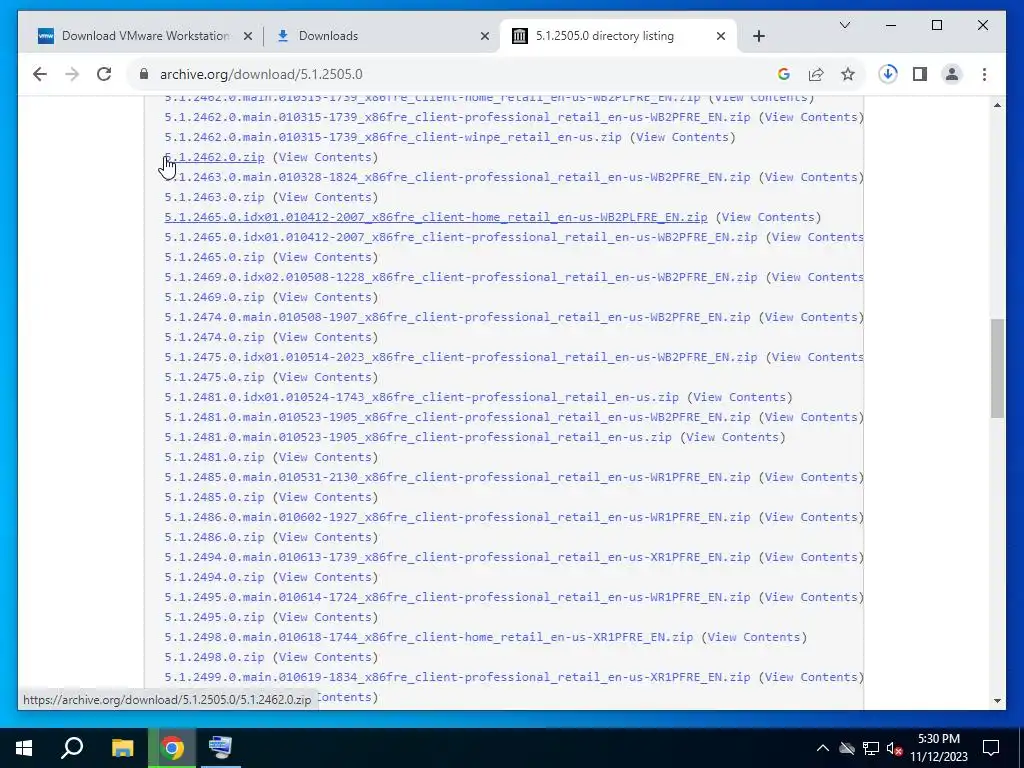Open 5.1.2499.0.main XR1PFRE_EN.zip link
1024x768 pixels.
click(457, 677)
